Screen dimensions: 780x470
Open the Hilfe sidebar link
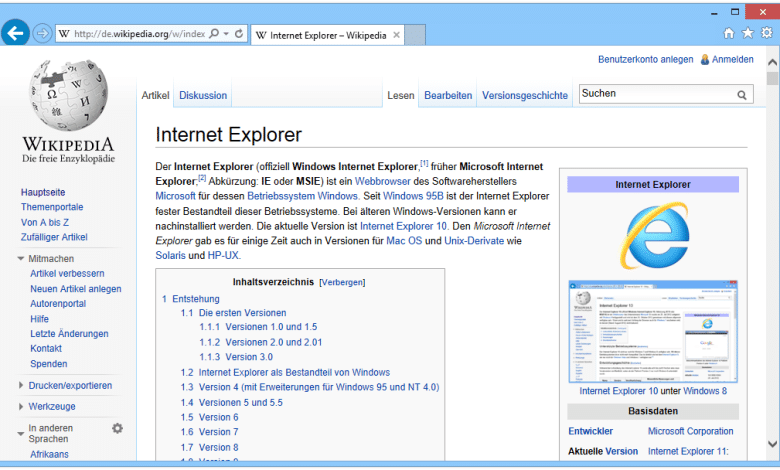pos(39,319)
